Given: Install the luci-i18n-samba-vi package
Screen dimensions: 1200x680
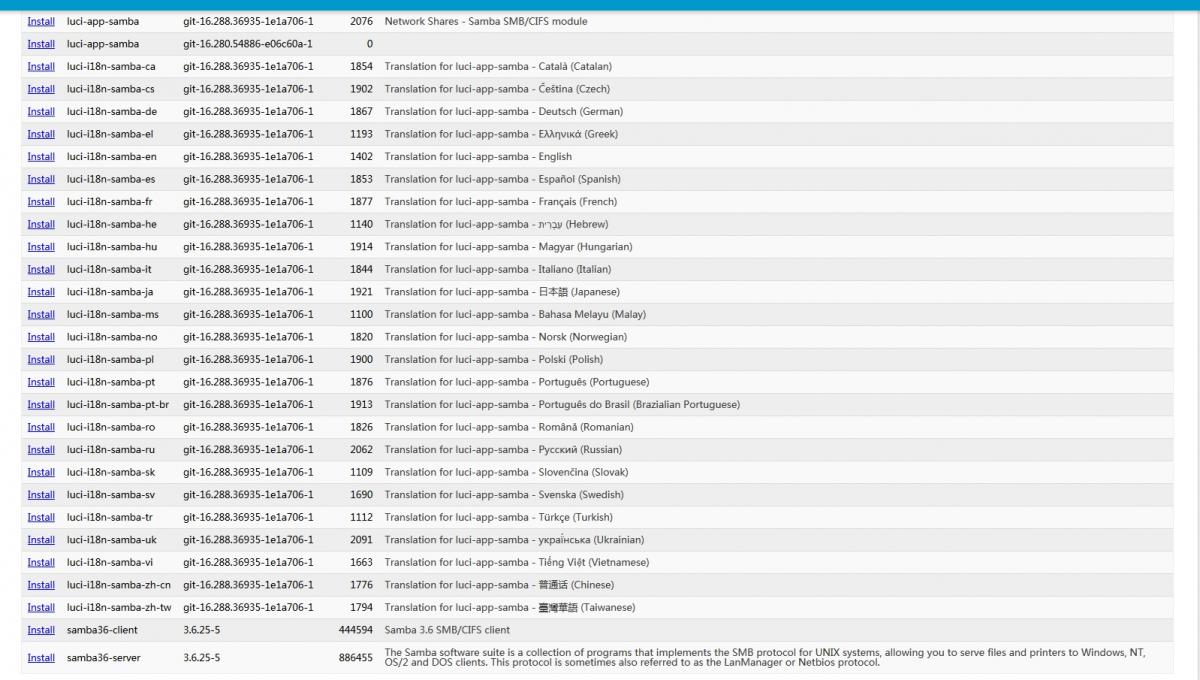Looking at the screenshot, I should coord(41,562).
